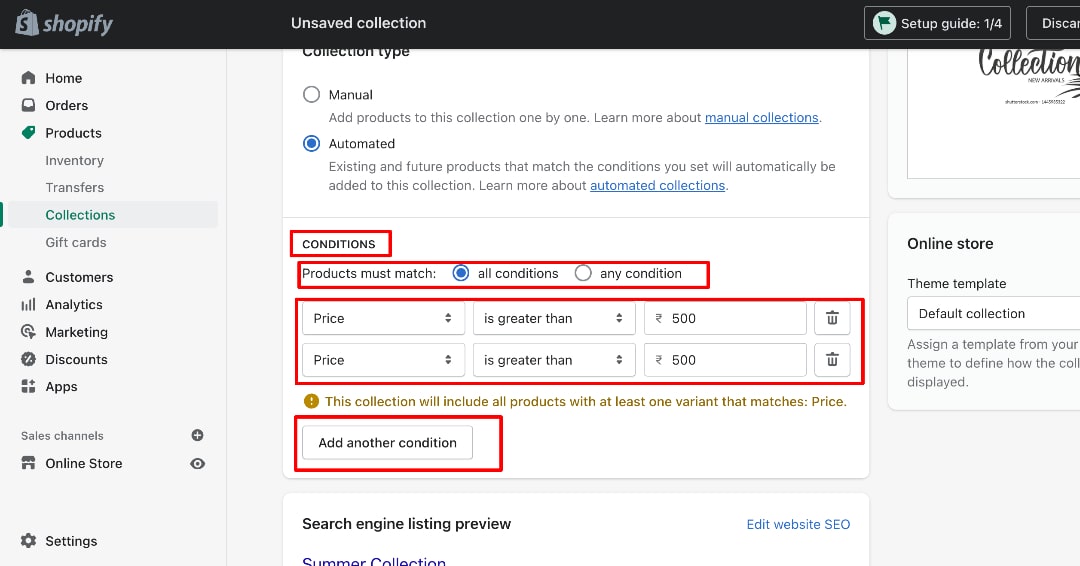
Task: Go to Home in sidebar
Action: (x=63, y=78)
